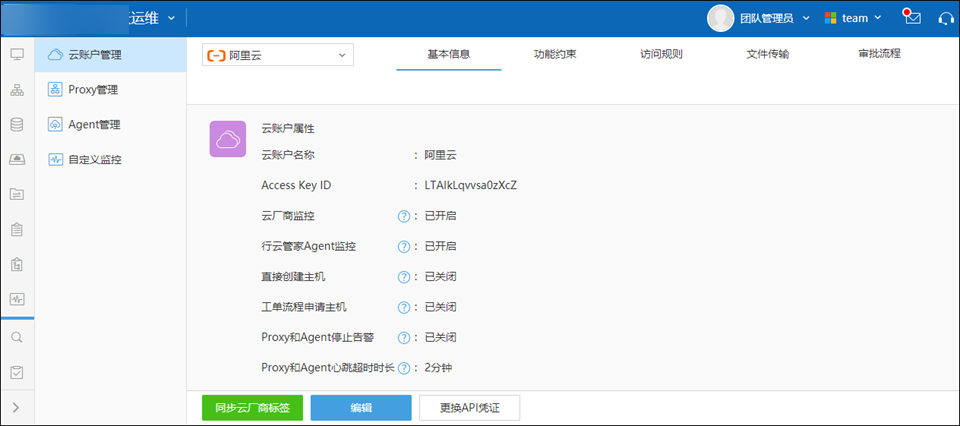Click the 2分钟 heartbeat timeout value
The image size is (960, 426).
click(438, 368)
